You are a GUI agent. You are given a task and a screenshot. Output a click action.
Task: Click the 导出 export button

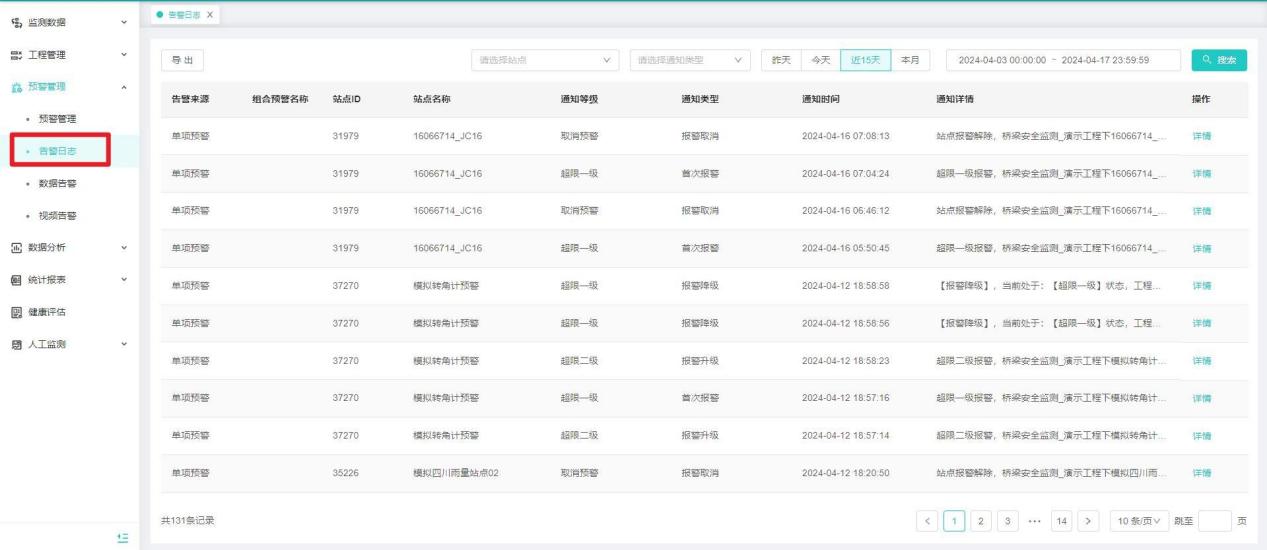[183, 61]
